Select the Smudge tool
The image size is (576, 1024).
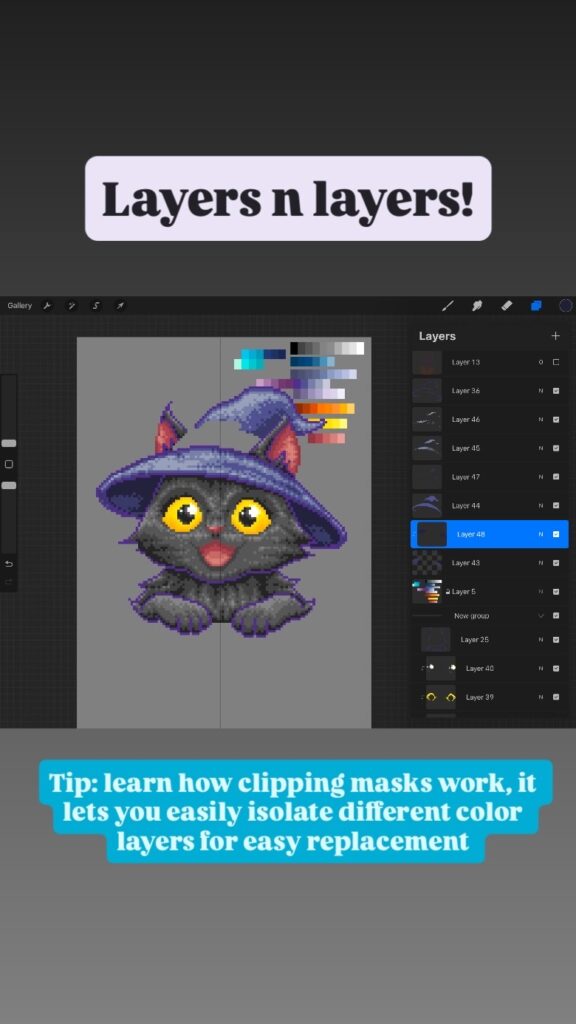[477, 306]
